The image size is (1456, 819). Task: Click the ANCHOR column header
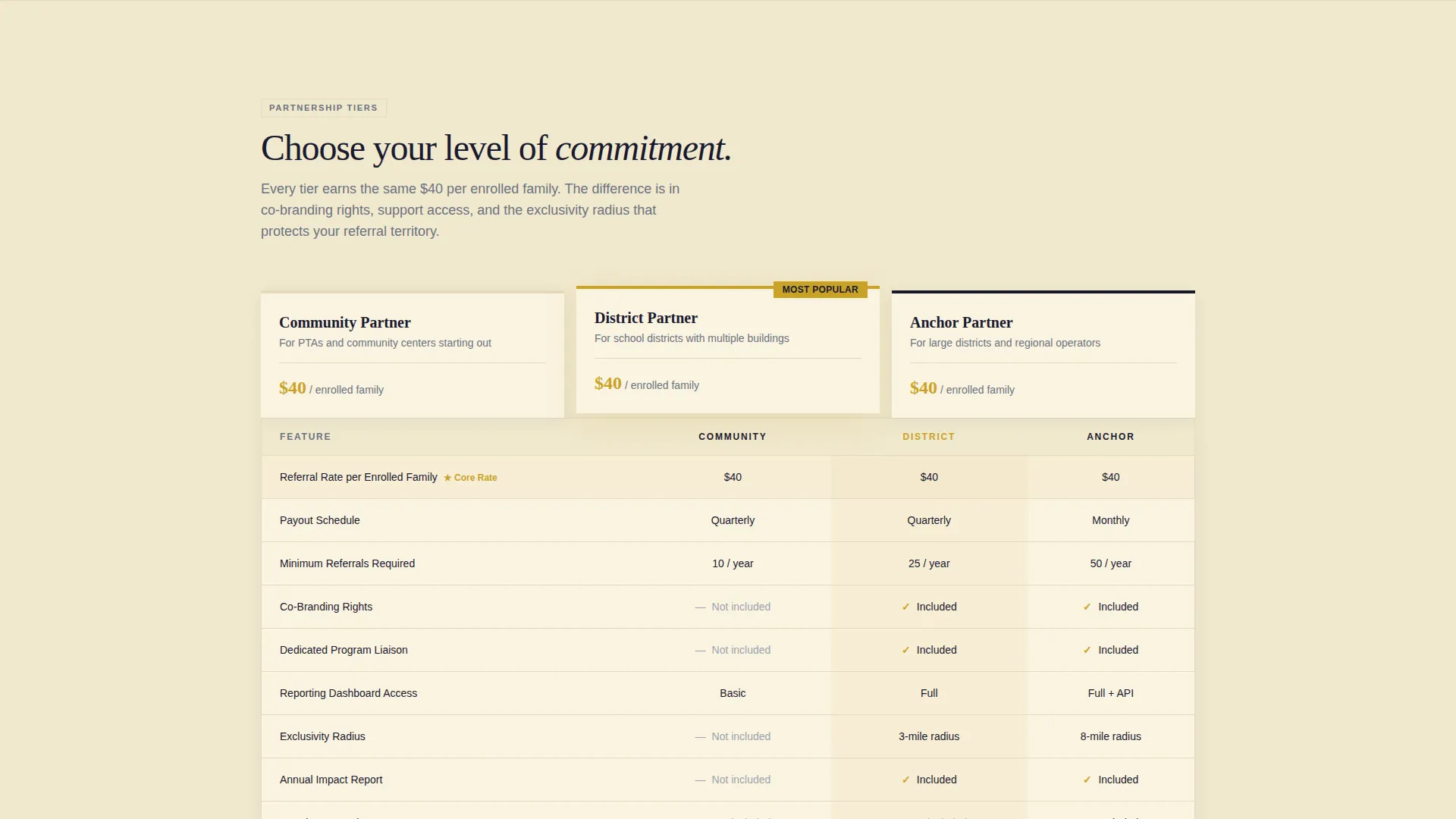point(1111,437)
